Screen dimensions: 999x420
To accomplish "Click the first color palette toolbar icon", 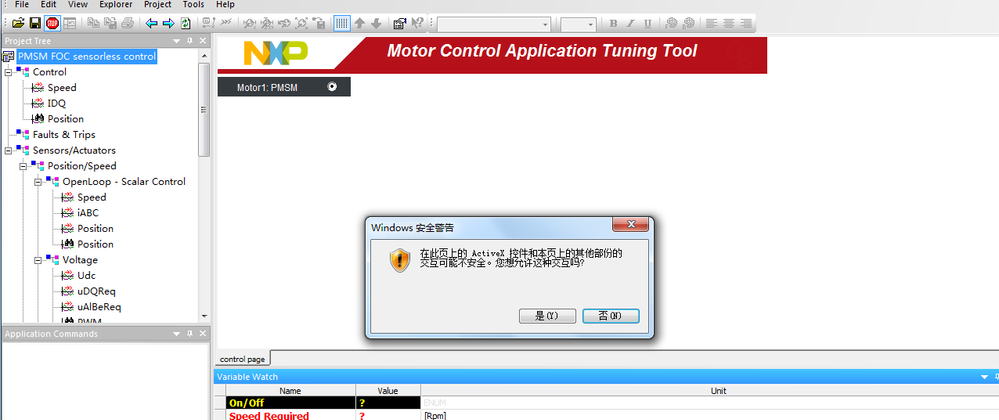I will (671, 24).
